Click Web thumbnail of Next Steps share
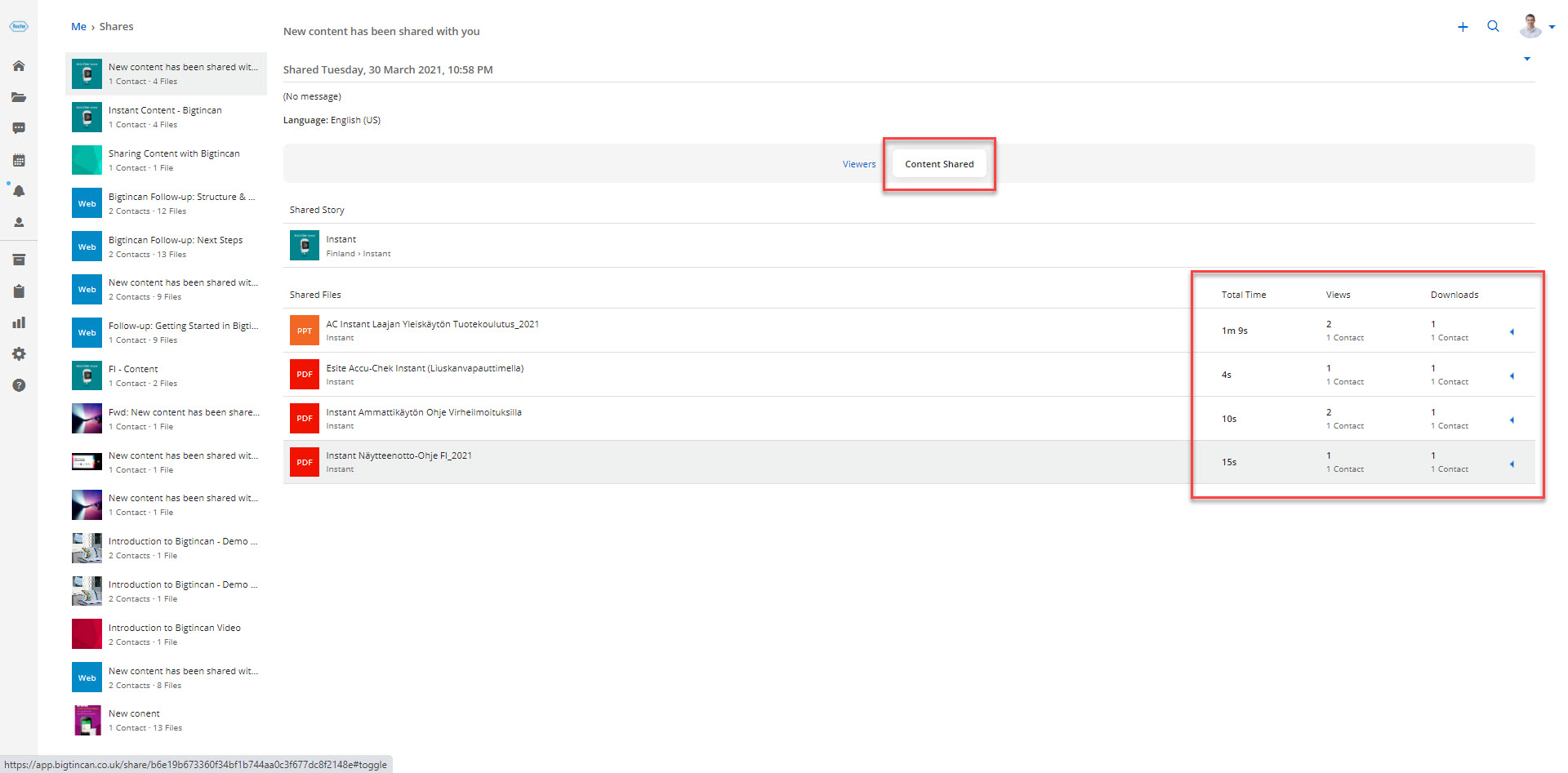This screenshot has height=773, width=1568. 87,247
